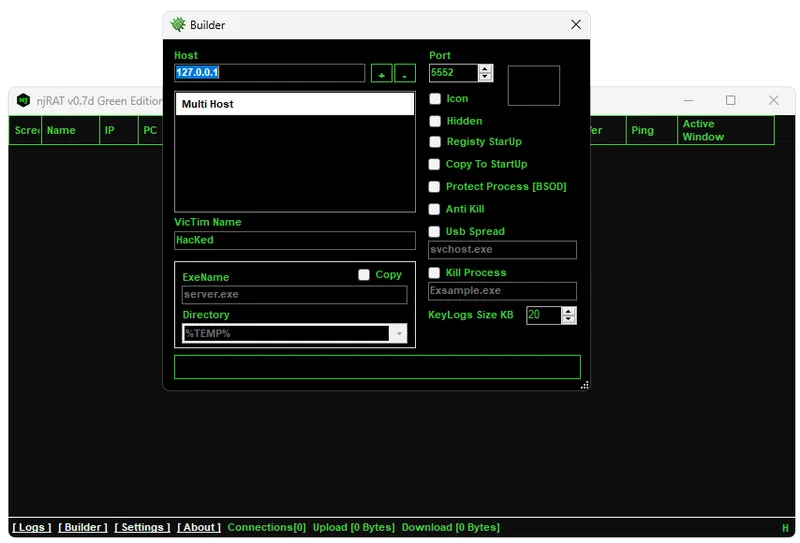Open the Logs menu item
This screenshot has width=800, height=543.
[x=31, y=527]
